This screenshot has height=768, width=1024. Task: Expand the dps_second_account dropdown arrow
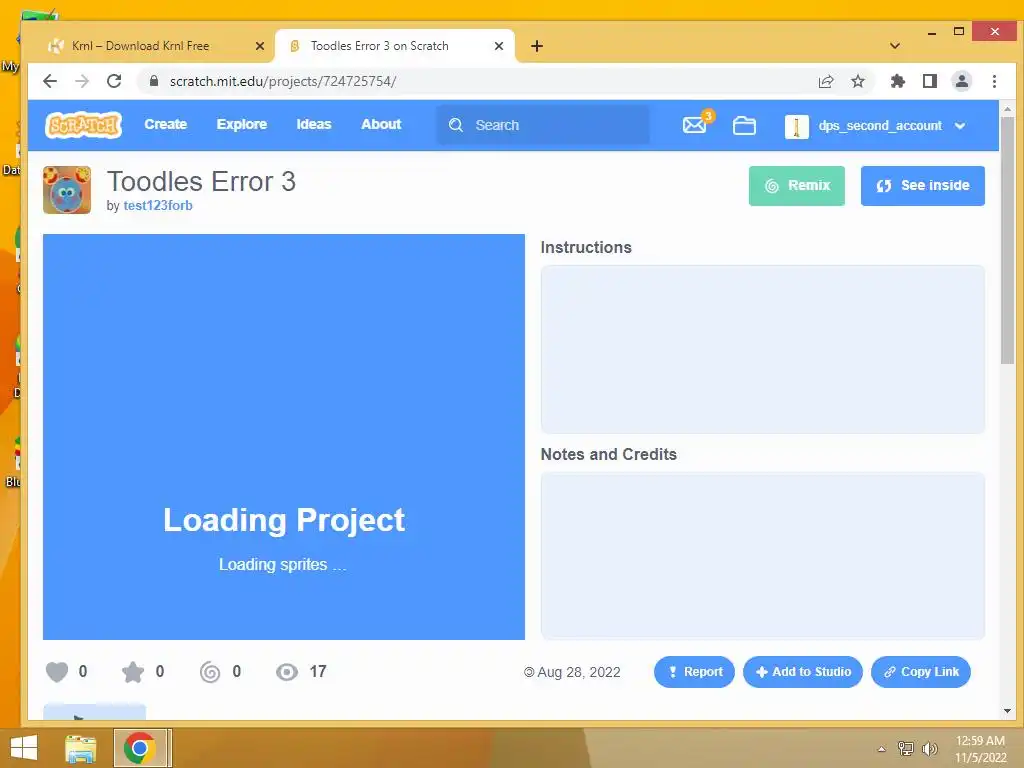(959, 126)
